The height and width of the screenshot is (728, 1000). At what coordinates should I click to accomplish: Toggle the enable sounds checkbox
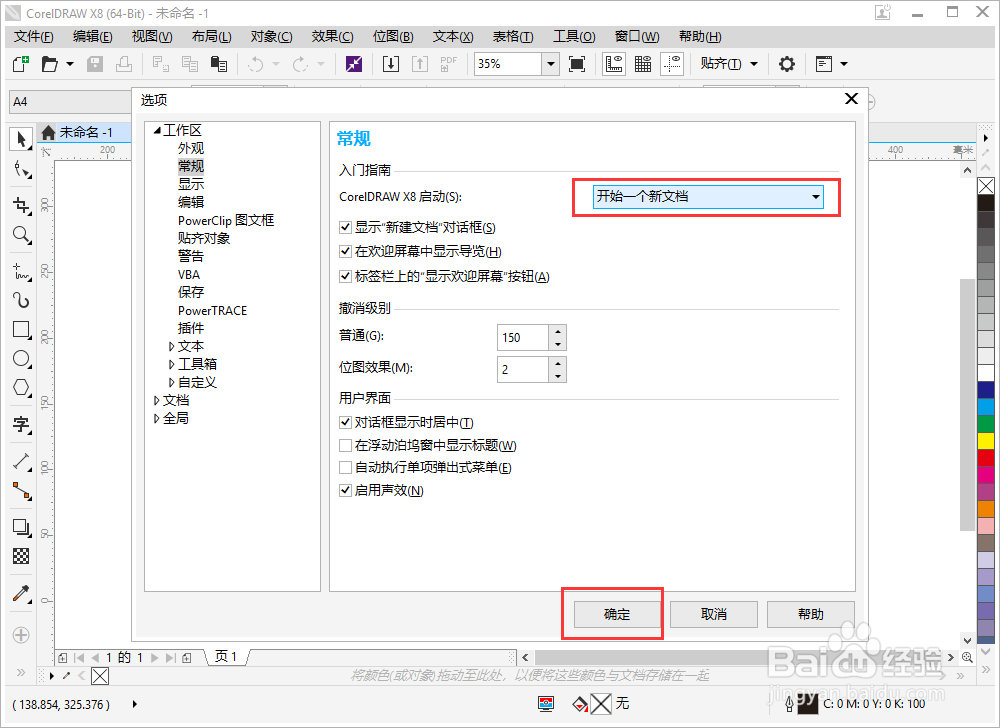(345, 491)
